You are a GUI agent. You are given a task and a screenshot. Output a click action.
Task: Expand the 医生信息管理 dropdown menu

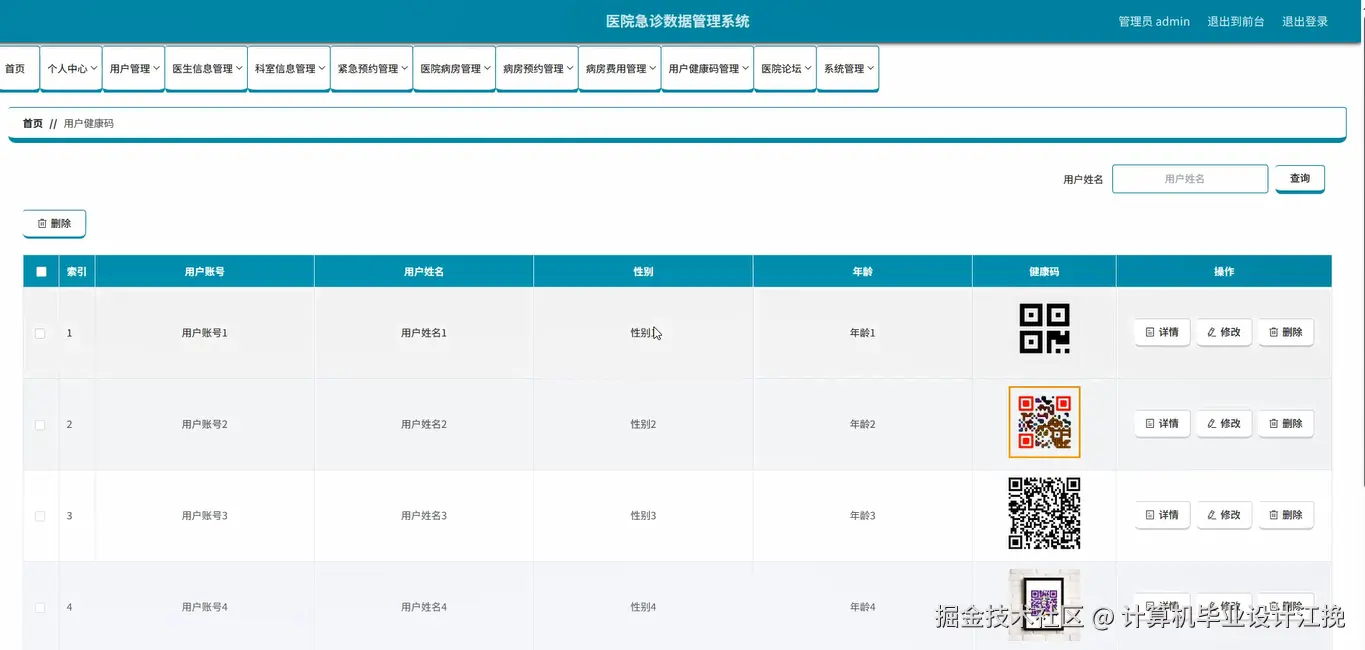coord(206,69)
